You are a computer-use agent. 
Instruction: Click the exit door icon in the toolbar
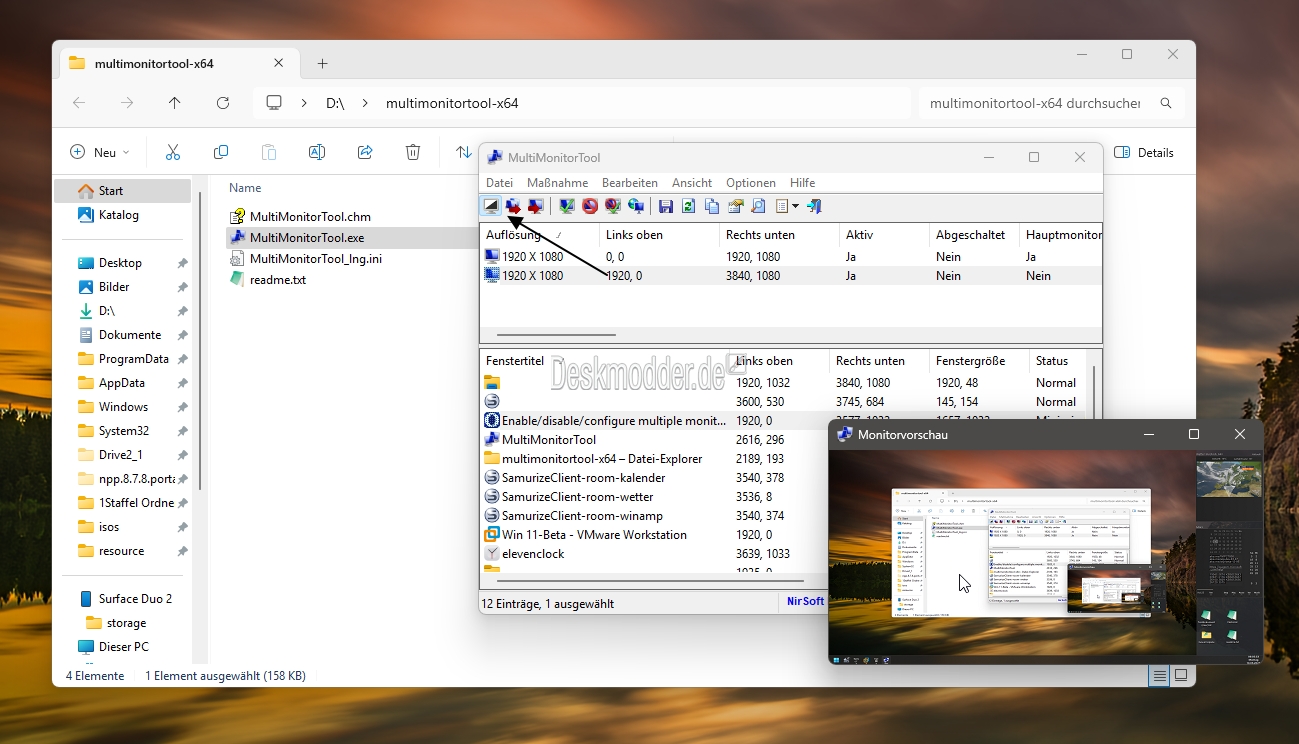tap(814, 206)
